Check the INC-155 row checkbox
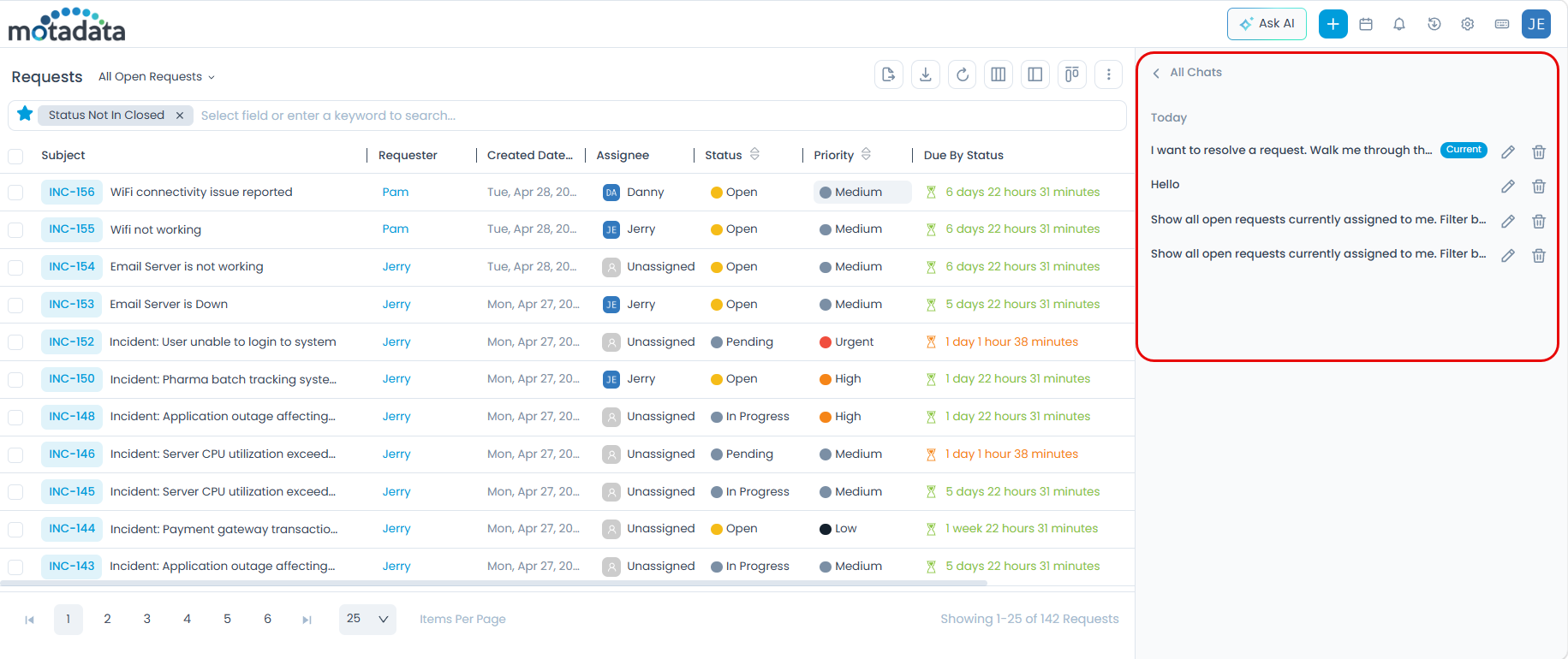Viewport: 1568px width, 659px height. [15, 229]
